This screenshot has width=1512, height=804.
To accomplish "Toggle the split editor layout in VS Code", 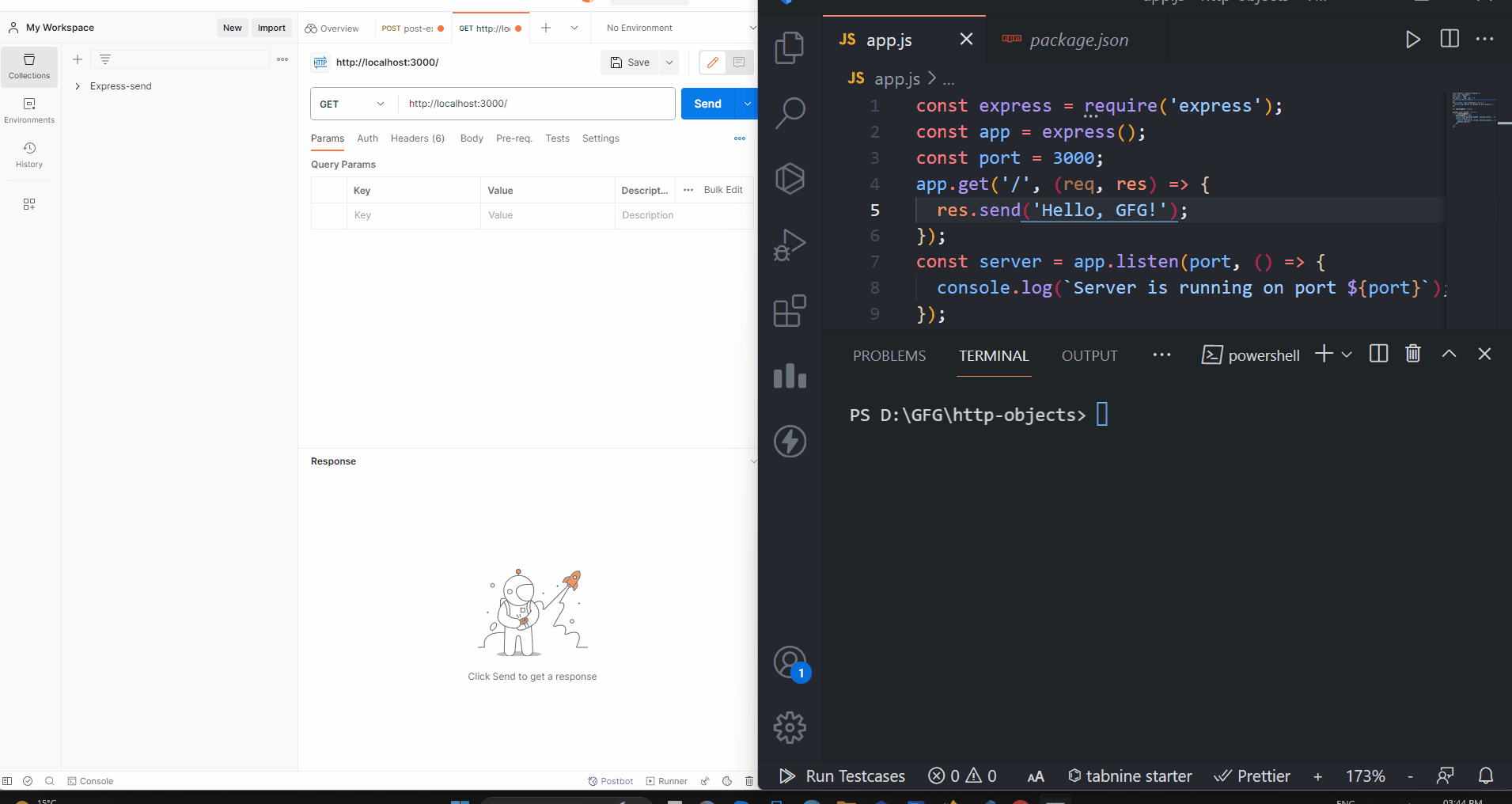I will click(1449, 39).
